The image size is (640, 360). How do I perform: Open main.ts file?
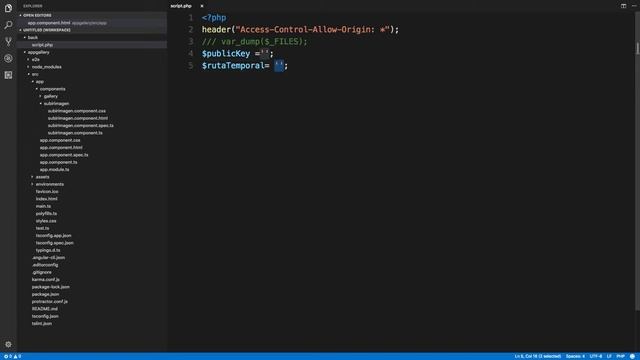(43, 206)
